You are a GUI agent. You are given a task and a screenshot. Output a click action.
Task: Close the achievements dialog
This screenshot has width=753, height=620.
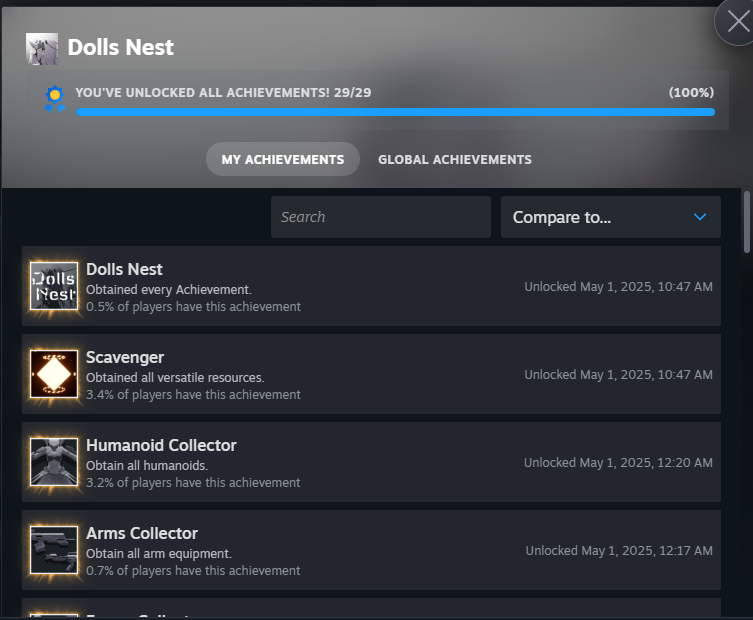tap(737, 22)
